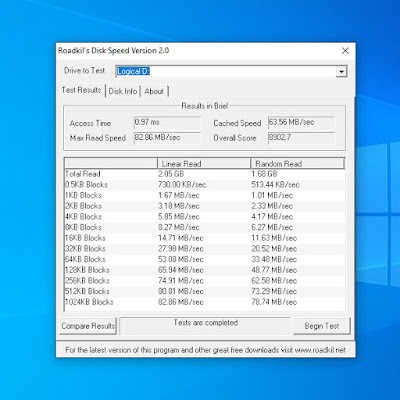Select the 0.5KB Blocks row

[205, 185]
